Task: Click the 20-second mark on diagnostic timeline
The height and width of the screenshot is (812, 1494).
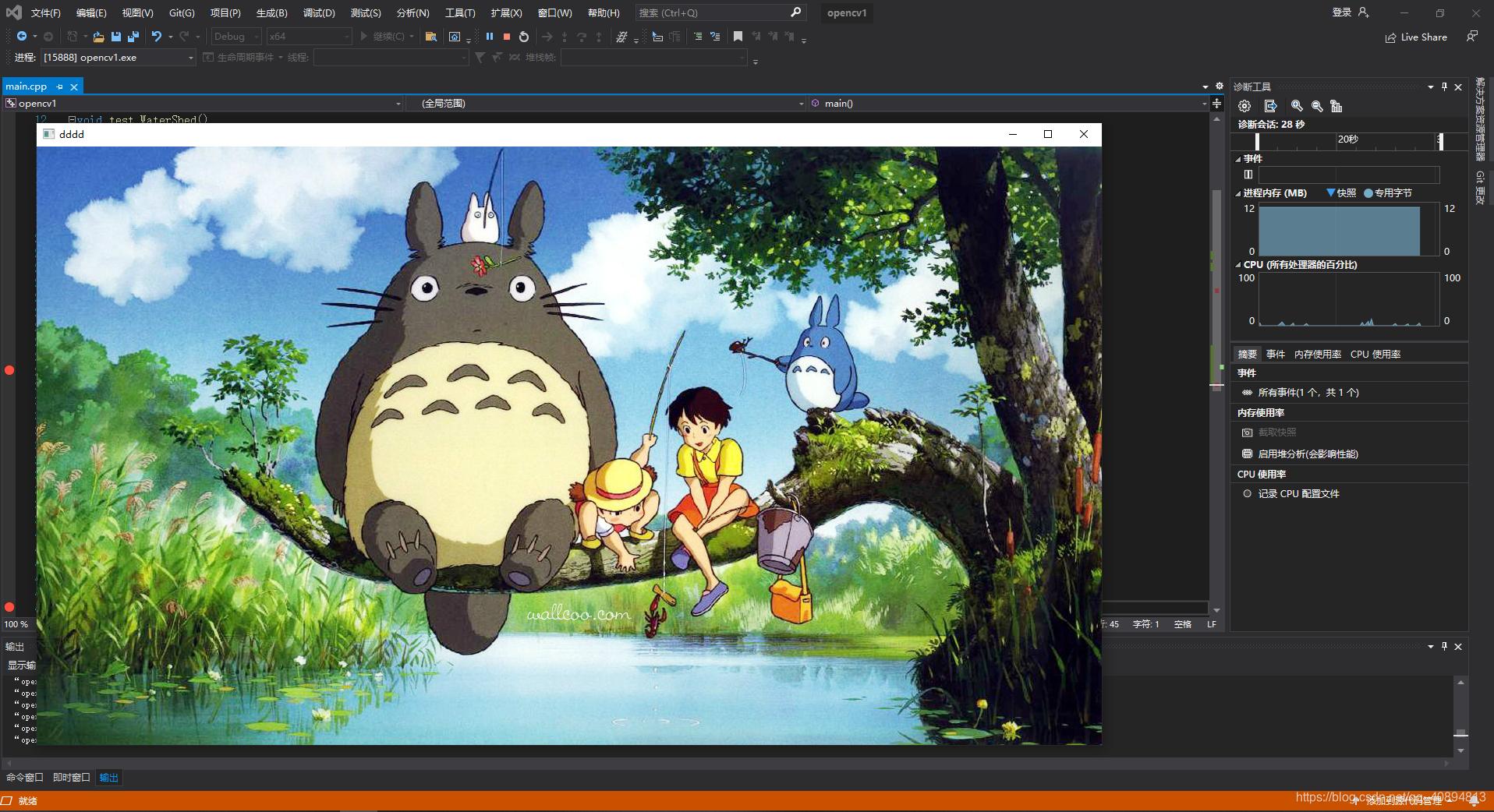Action: click(1347, 139)
